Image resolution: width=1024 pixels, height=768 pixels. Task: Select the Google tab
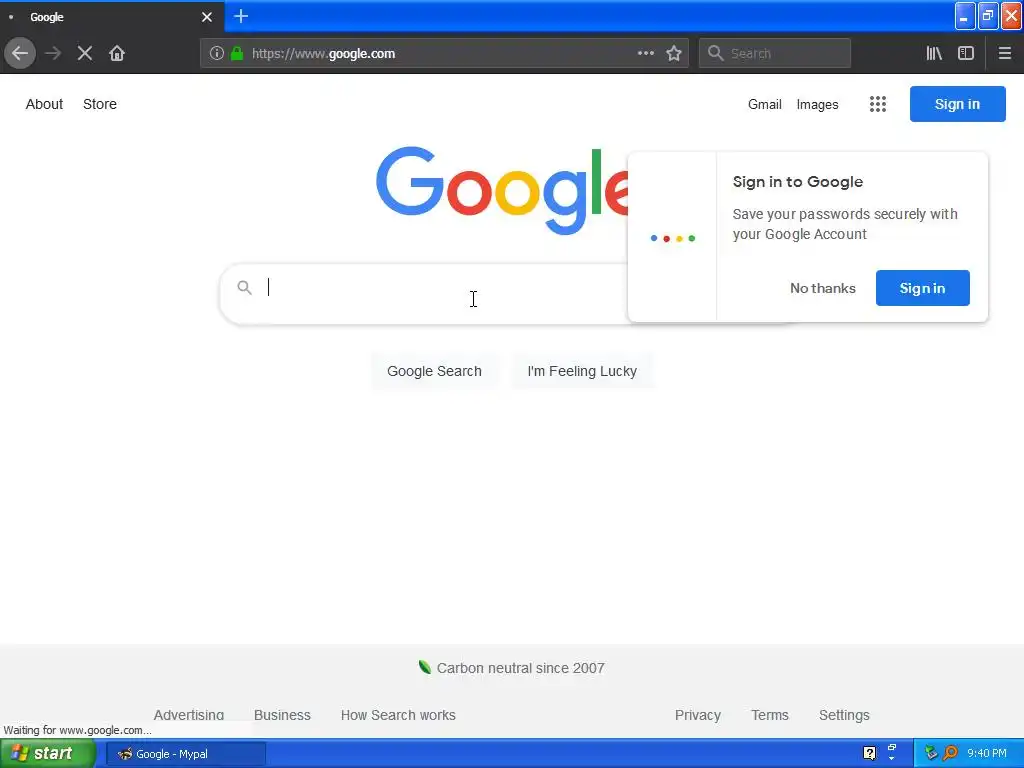tap(111, 17)
